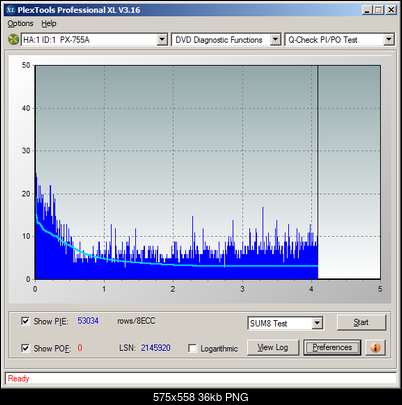The image size is (402, 405).
Task: Click the x-axis label 5
Action: (x=380, y=289)
